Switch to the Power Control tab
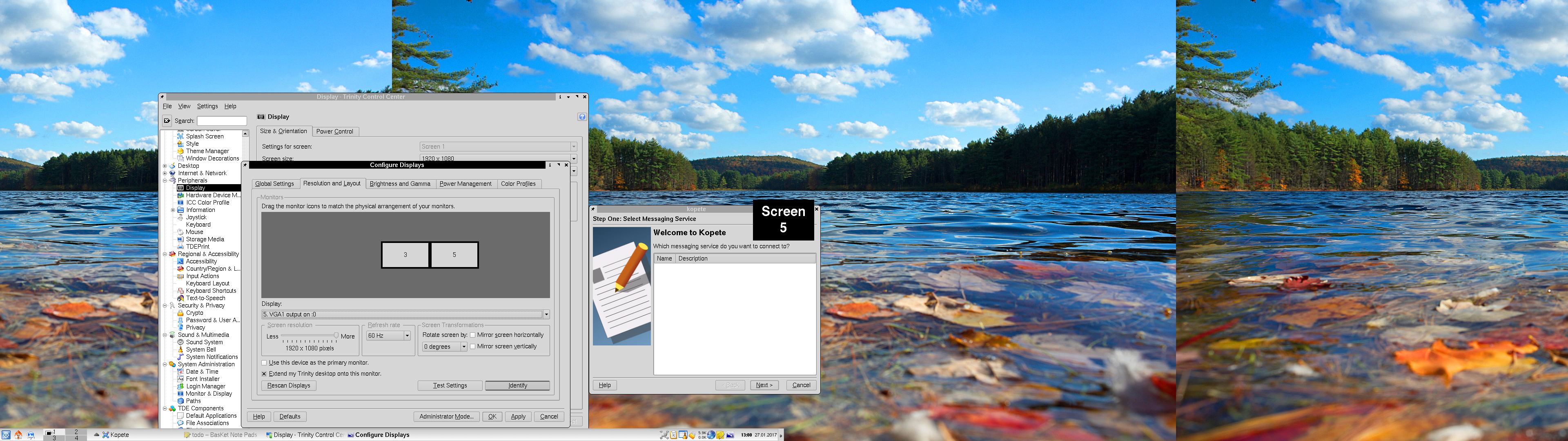 click(335, 131)
